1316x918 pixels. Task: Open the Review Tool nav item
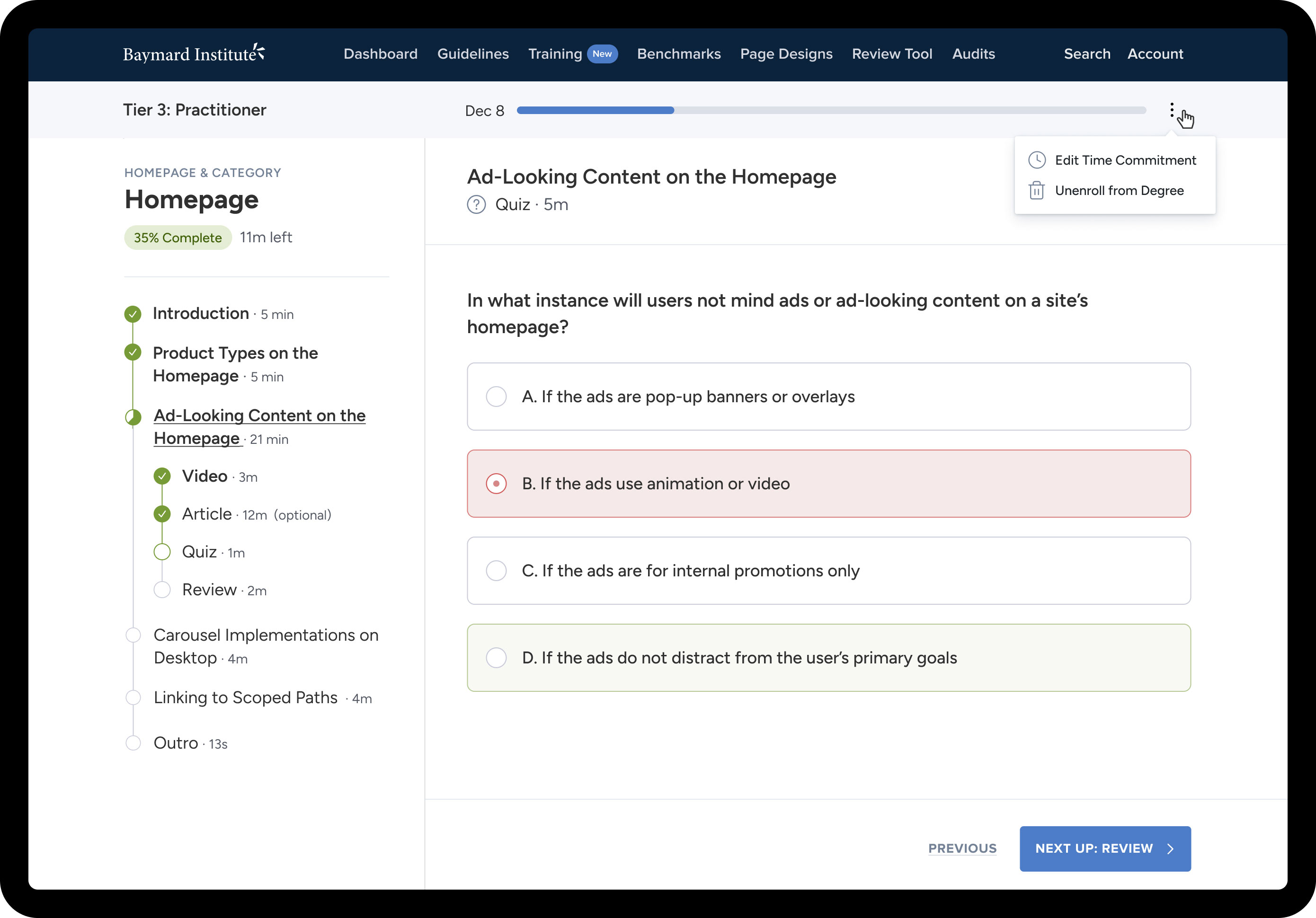click(892, 54)
